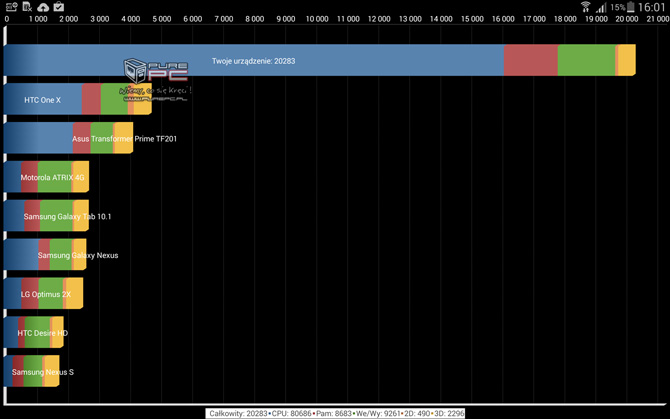Viewport: 670px width, 419px height.
Task: Tap the '3D: 2296' score text
Action: pyautogui.click(x=449, y=413)
